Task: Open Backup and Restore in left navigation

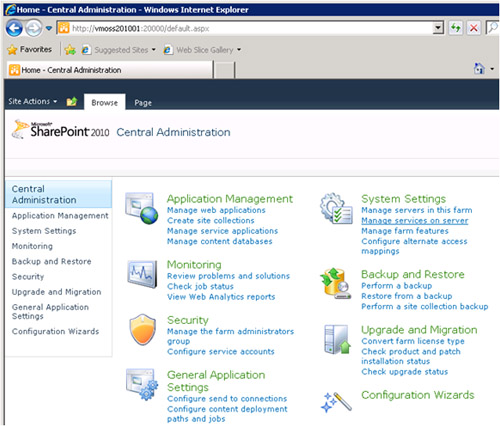Action: tap(51, 261)
